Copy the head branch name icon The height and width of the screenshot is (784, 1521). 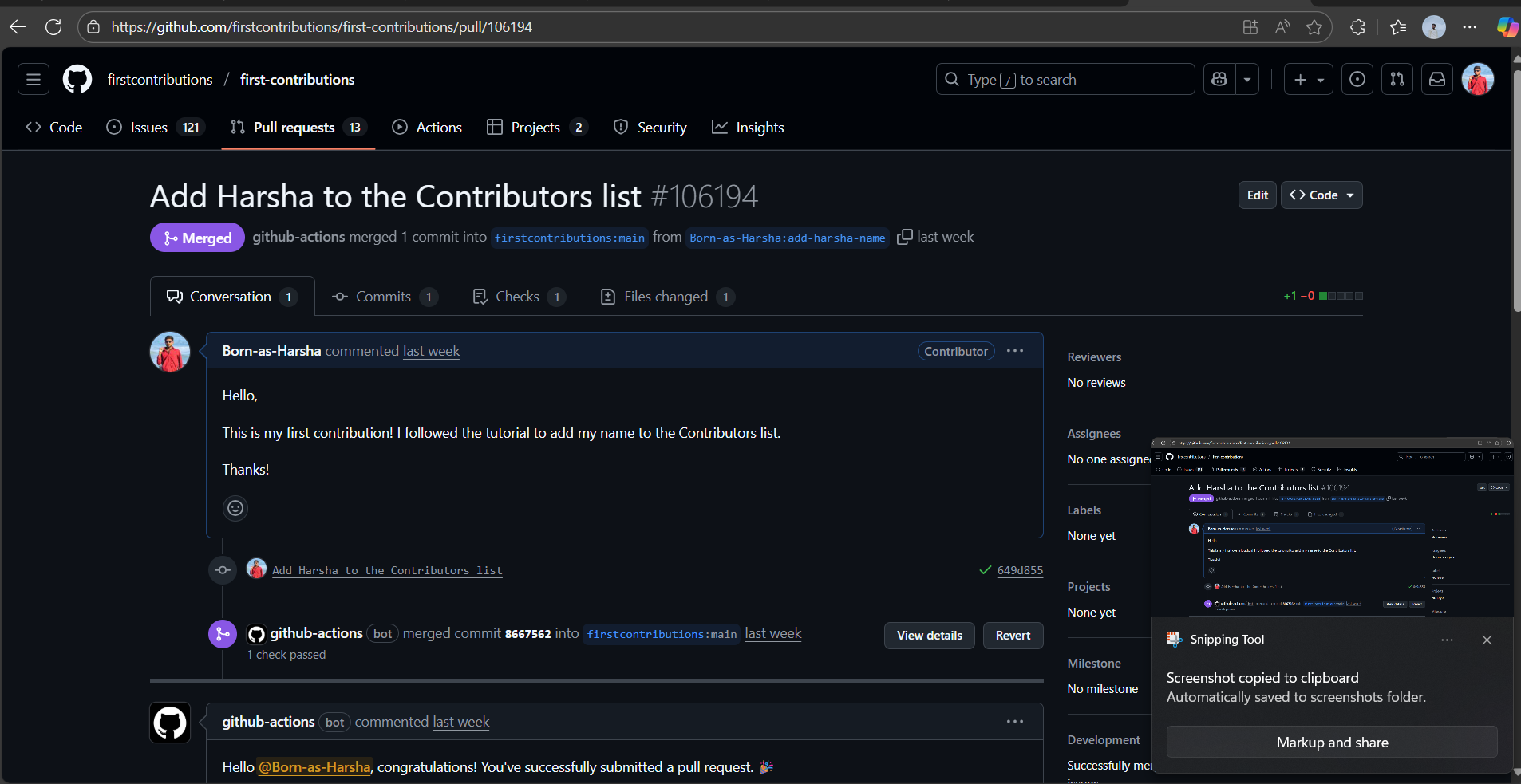tap(904, 238)
